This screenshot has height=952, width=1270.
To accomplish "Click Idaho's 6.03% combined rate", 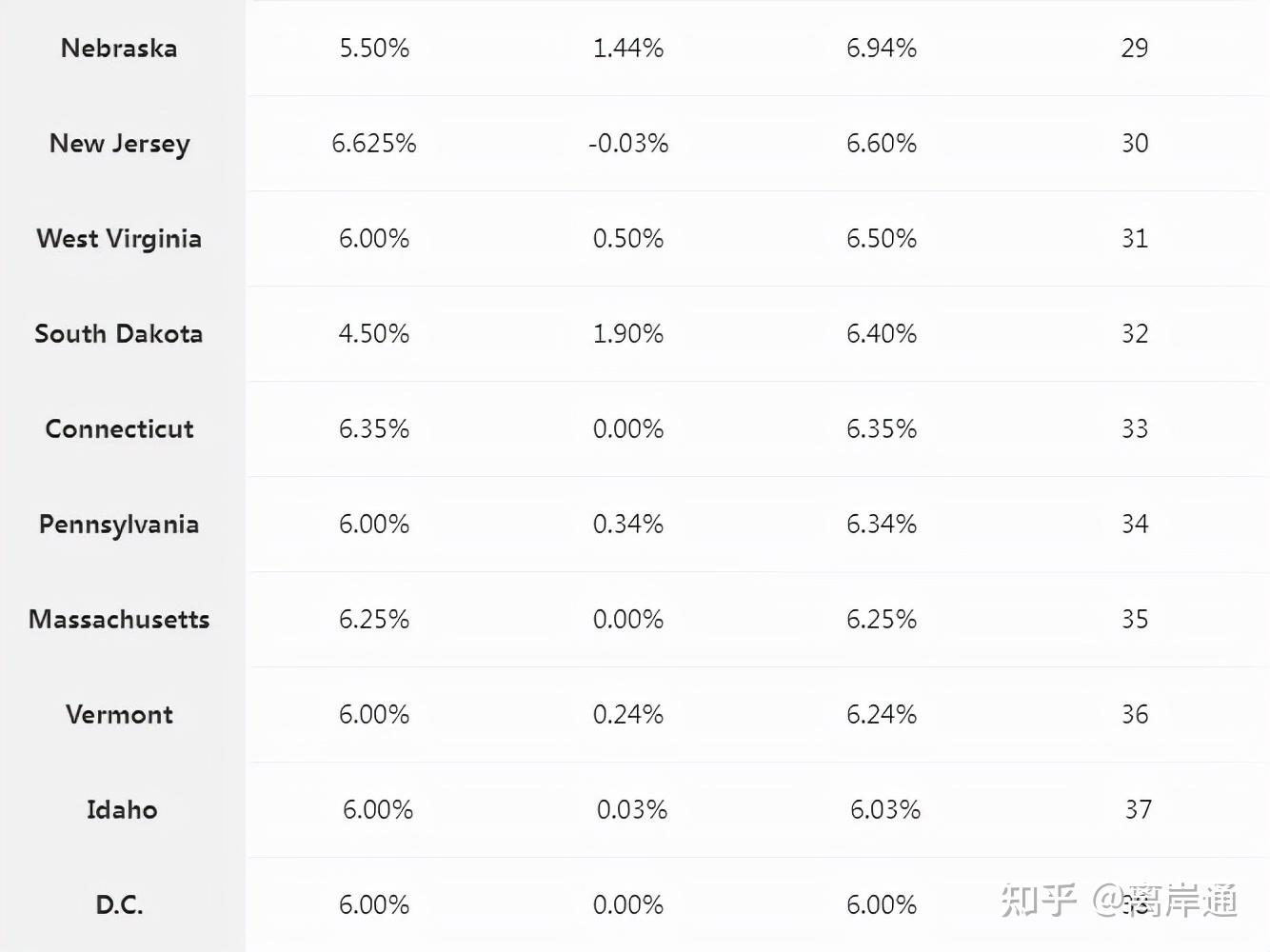I will (x=885, y=810).
